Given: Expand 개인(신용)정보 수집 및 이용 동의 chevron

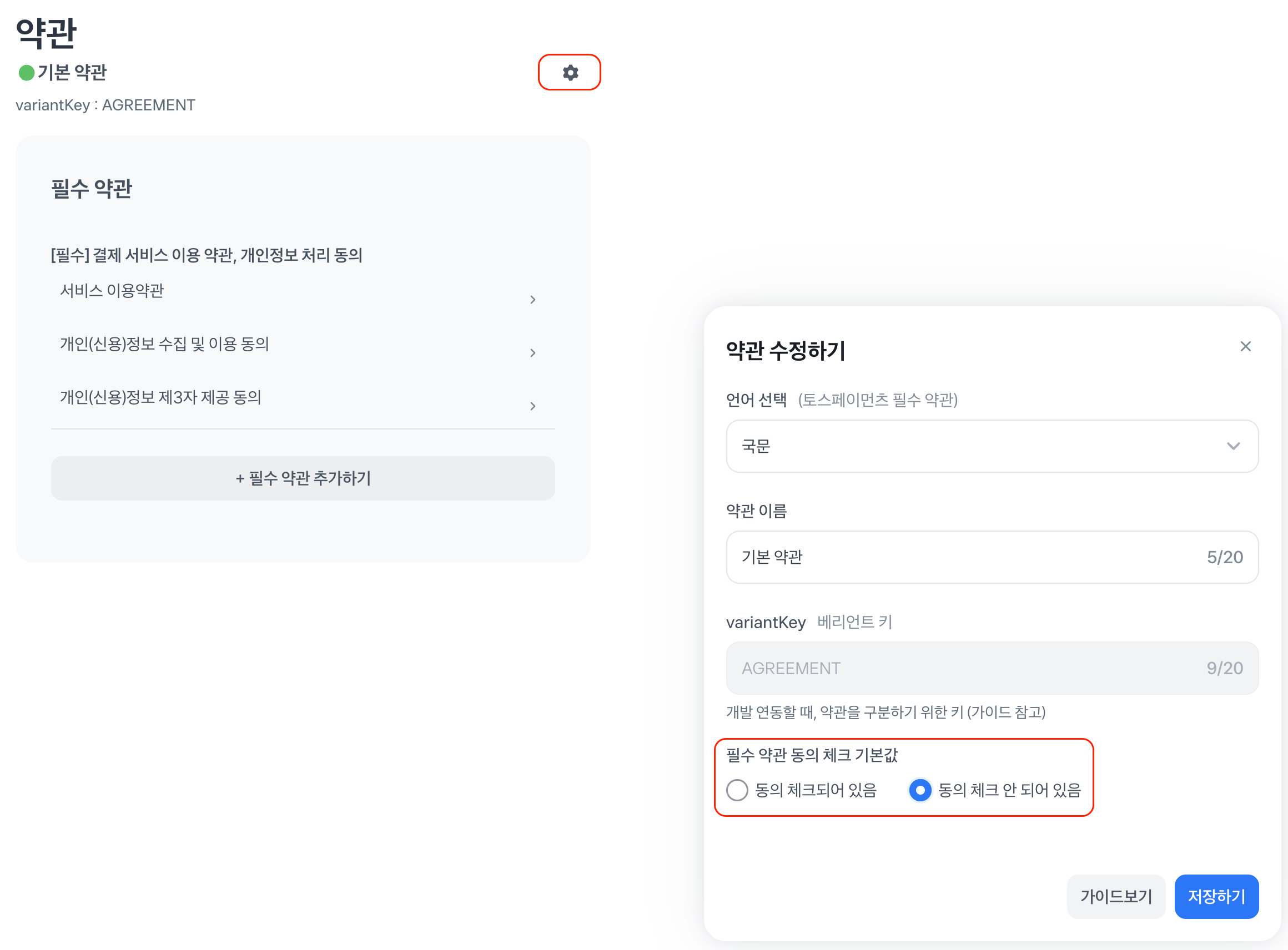Looking at the screenshot, I should [532, 353].
